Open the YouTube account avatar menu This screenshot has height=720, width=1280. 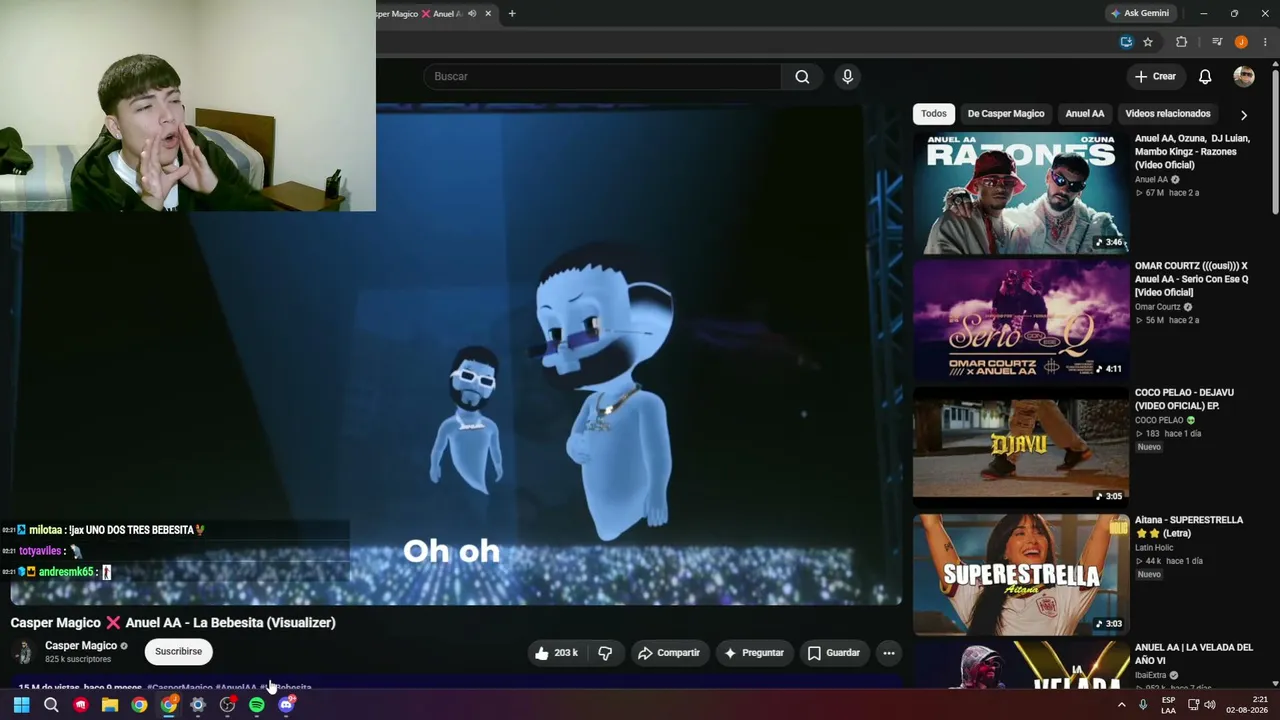point(1244,77)
